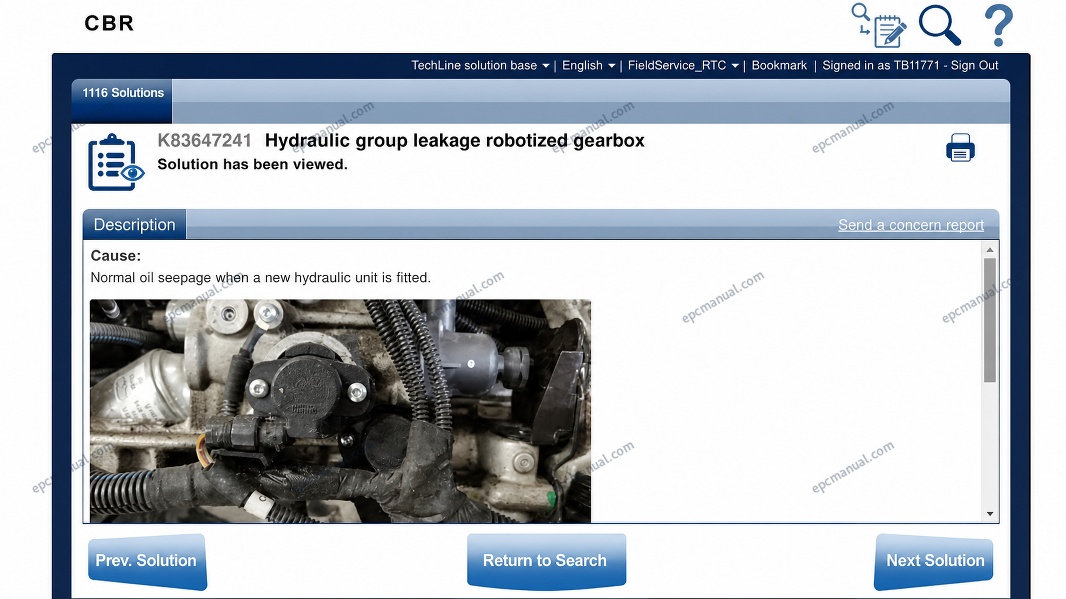Go to Next Solution

tap(934, 561)
